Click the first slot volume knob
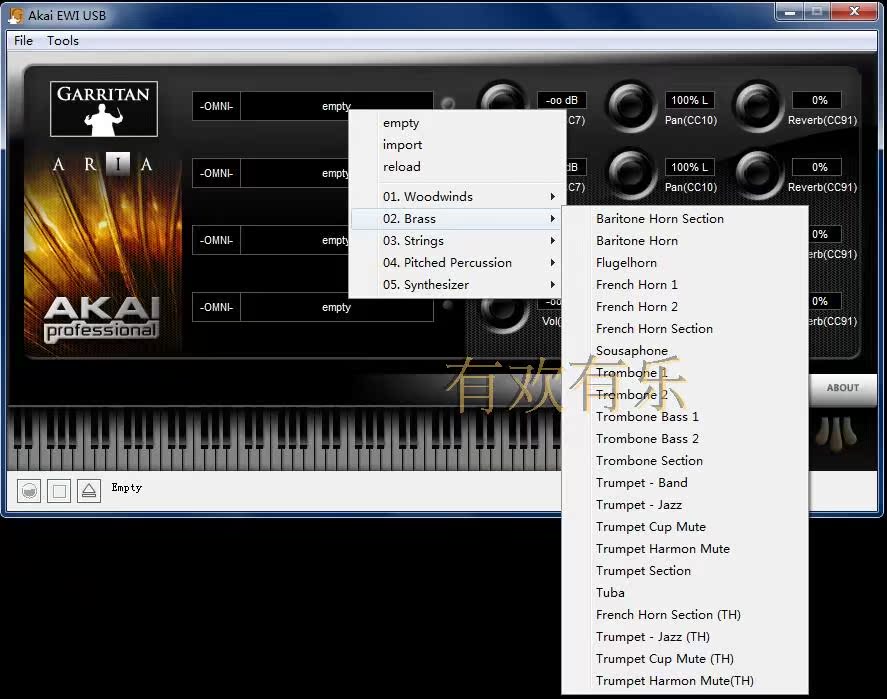This screenshot has height=699, width=887. tap(502, 96)
